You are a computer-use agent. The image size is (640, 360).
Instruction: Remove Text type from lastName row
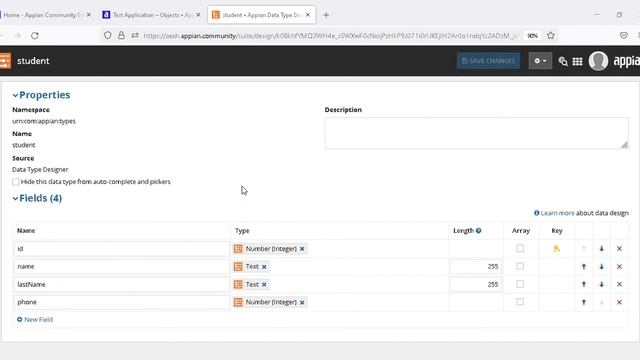pyautogui.click(x=264, y=284)
